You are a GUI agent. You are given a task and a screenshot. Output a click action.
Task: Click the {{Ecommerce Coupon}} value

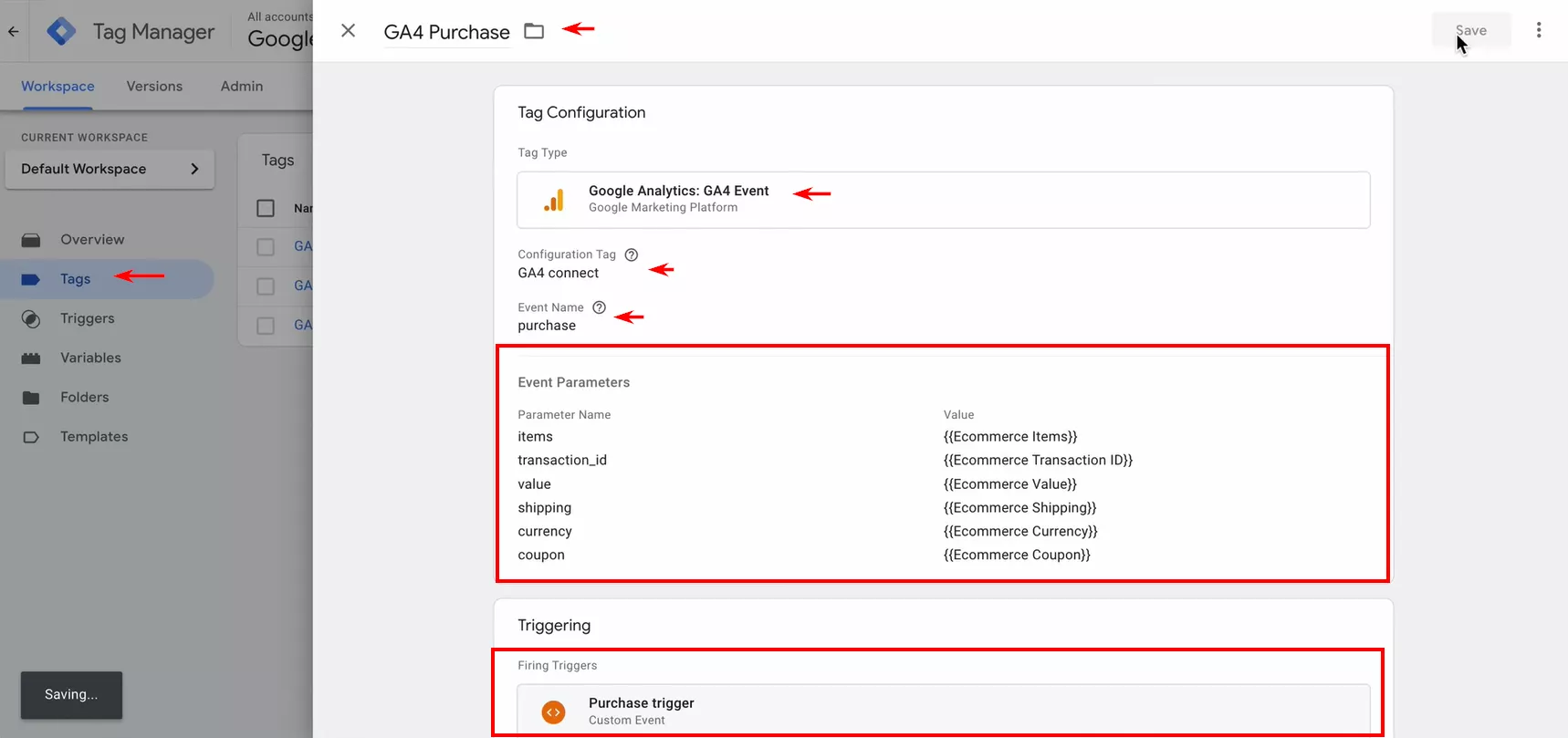(1017, 556)
